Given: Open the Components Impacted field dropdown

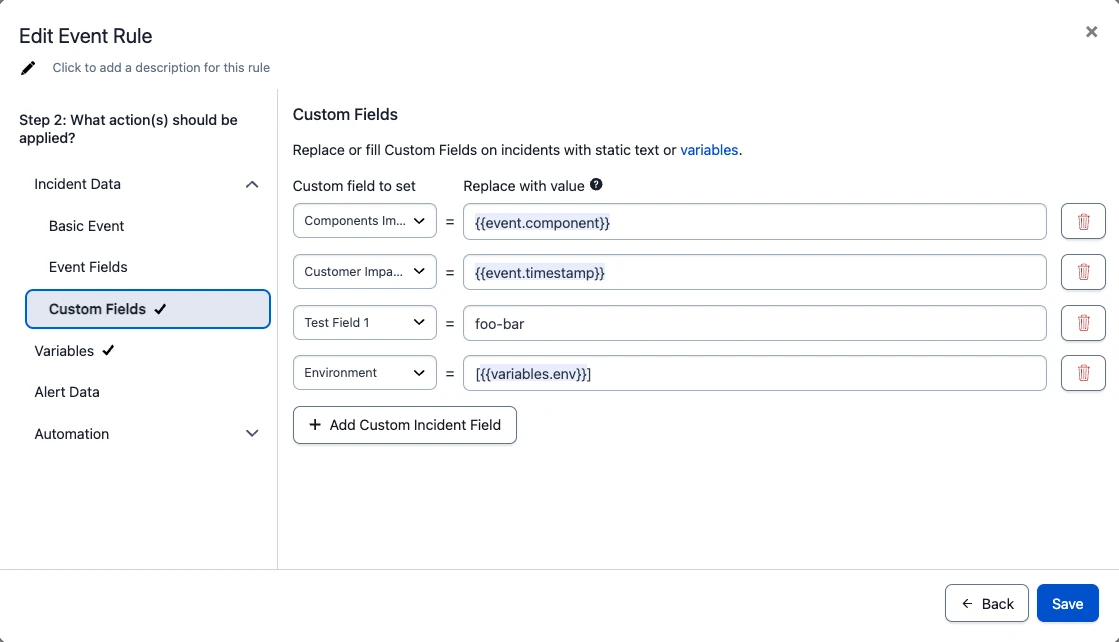Looking at the screenshot, I should pos(364,221).
